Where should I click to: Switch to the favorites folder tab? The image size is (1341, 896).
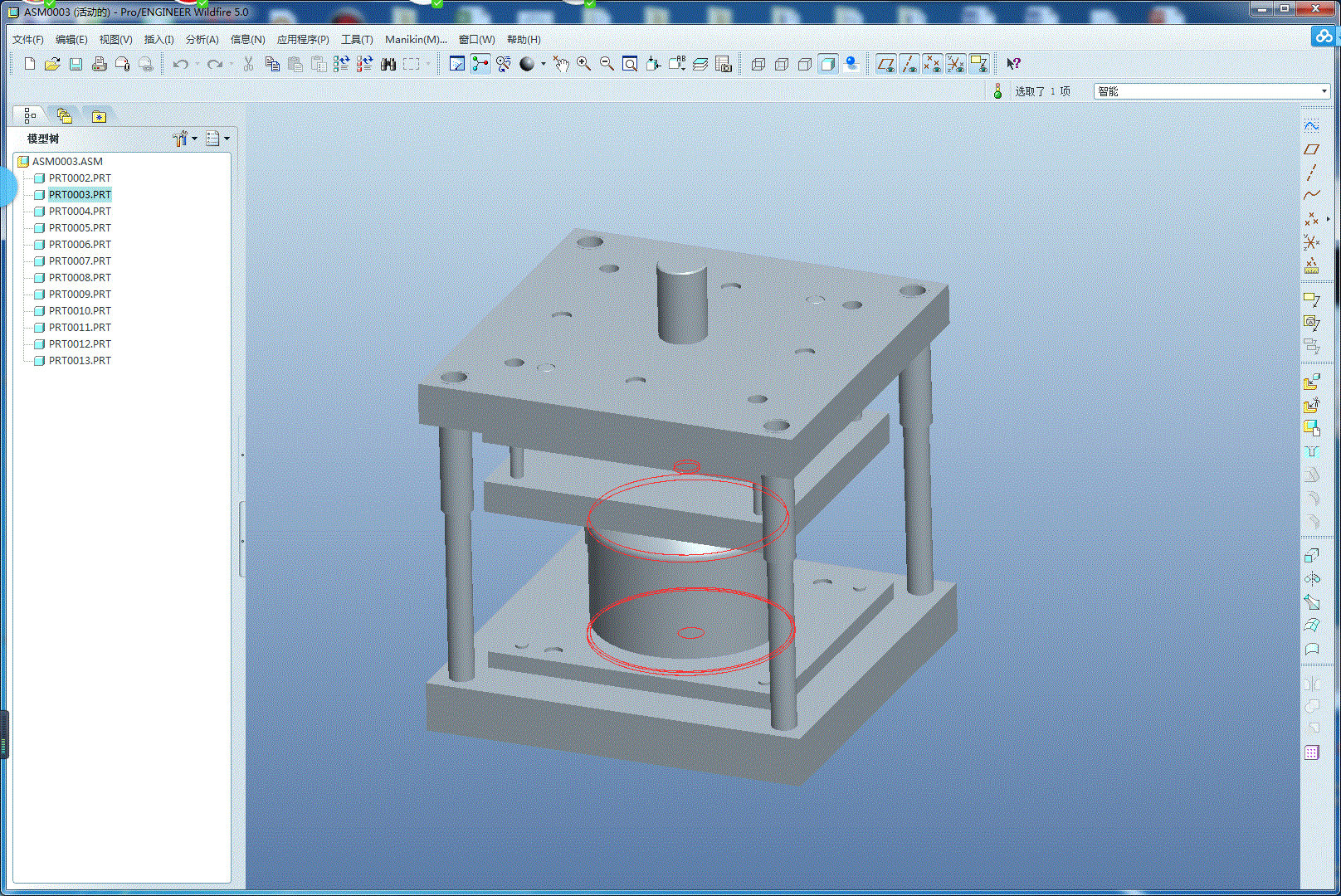pyautogui.click(x=99, y=116)
